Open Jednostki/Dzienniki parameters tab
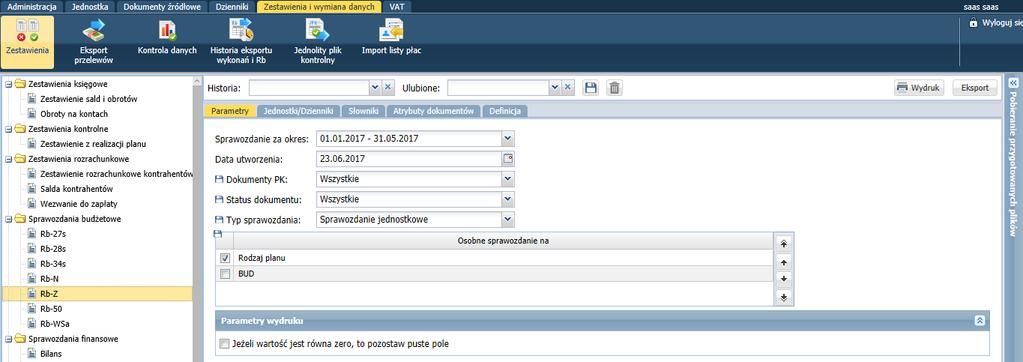This screenshot has height=362, width=1023. 298,112
